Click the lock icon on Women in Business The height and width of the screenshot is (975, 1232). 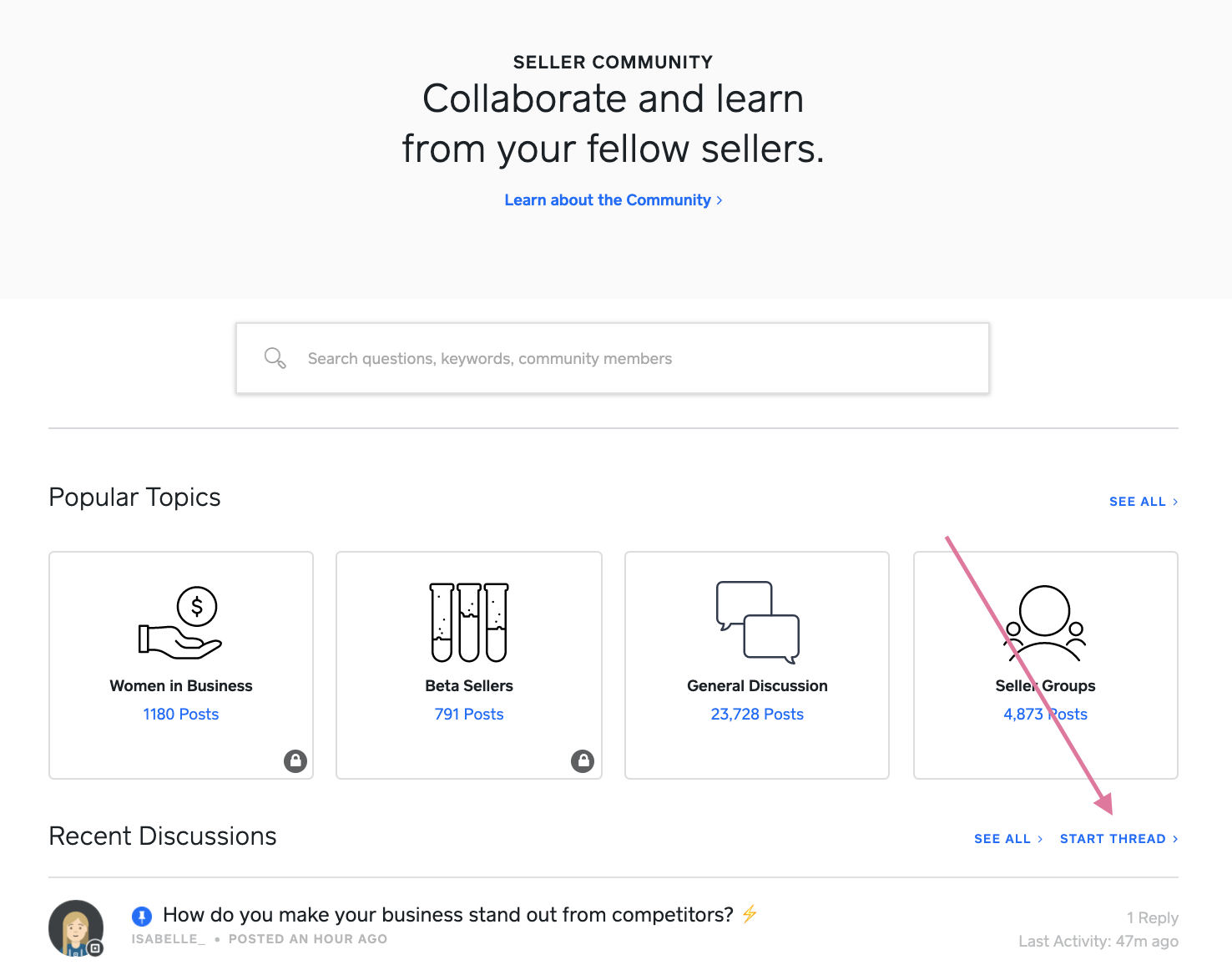295,760
